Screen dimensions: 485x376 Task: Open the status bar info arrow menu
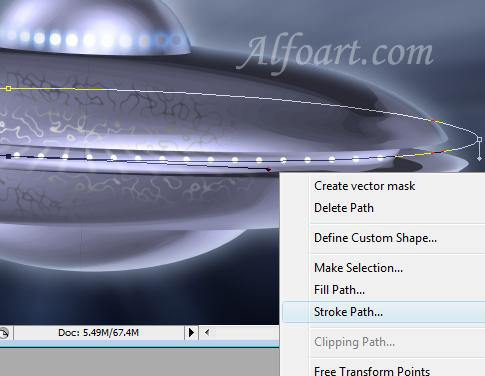(191, 333)
